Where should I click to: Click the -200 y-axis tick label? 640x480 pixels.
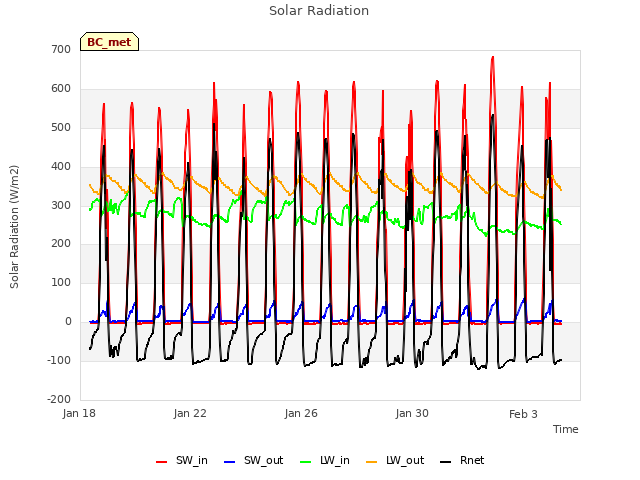(59, 399)
